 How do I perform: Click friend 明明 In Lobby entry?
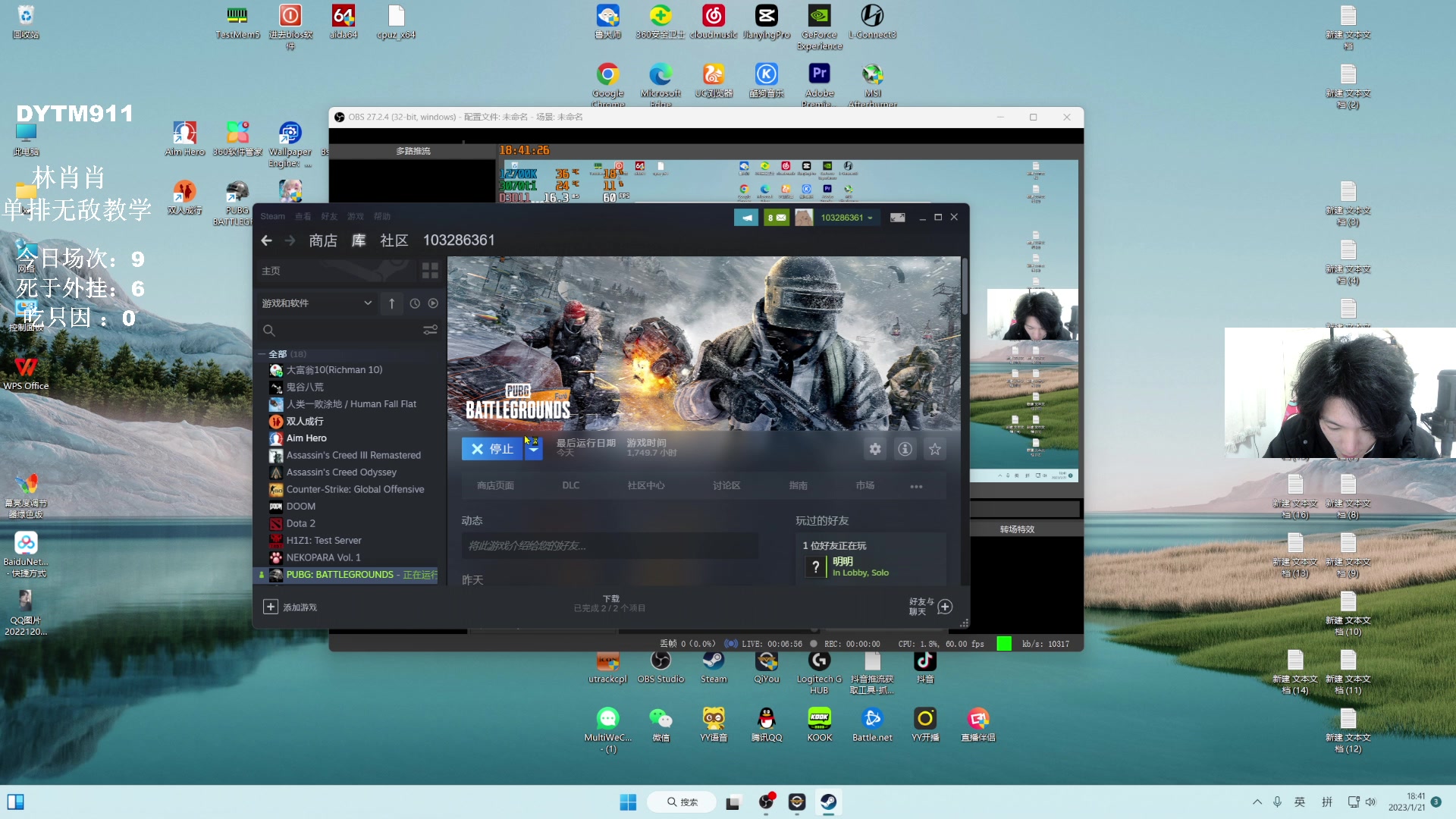[x=871, y=566]
